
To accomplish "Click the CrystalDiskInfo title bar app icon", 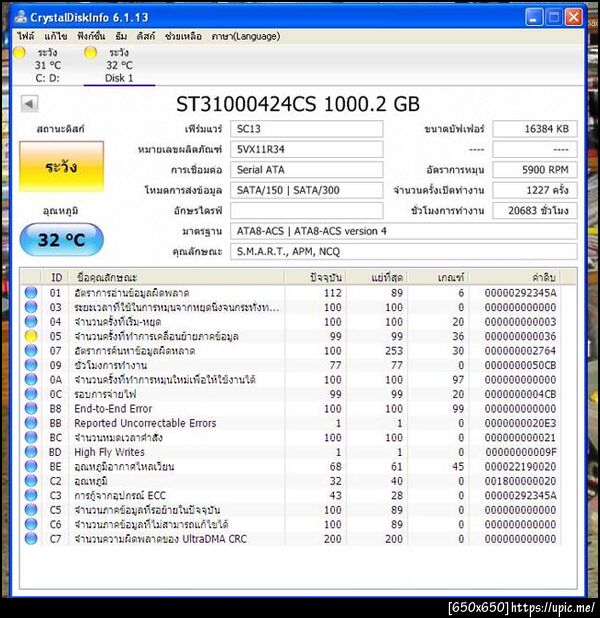I will point(20,17).
